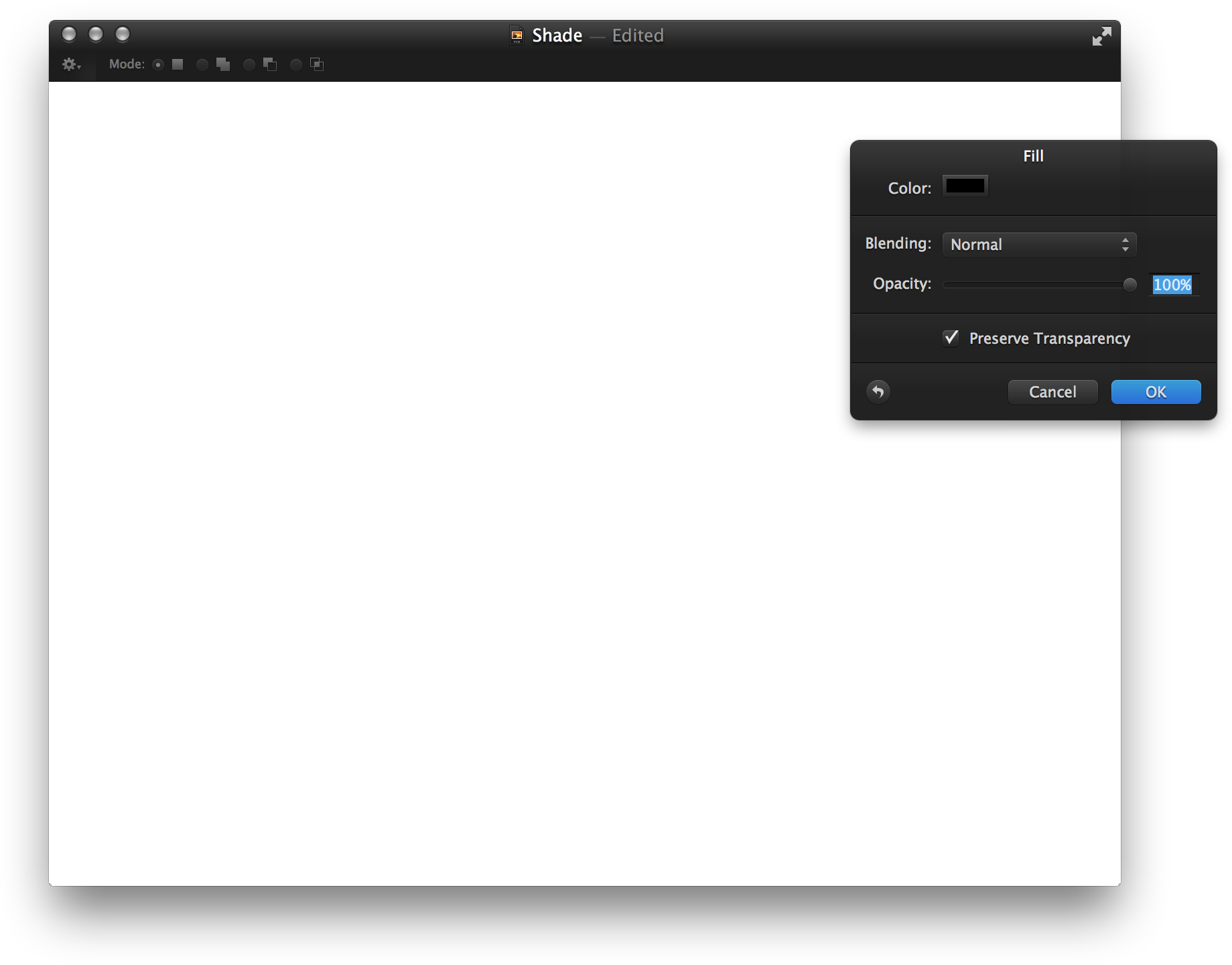Click the white canvas area
Image resolution: width=1232 pixels, height=965 pixels.
(x=469, y=469)
